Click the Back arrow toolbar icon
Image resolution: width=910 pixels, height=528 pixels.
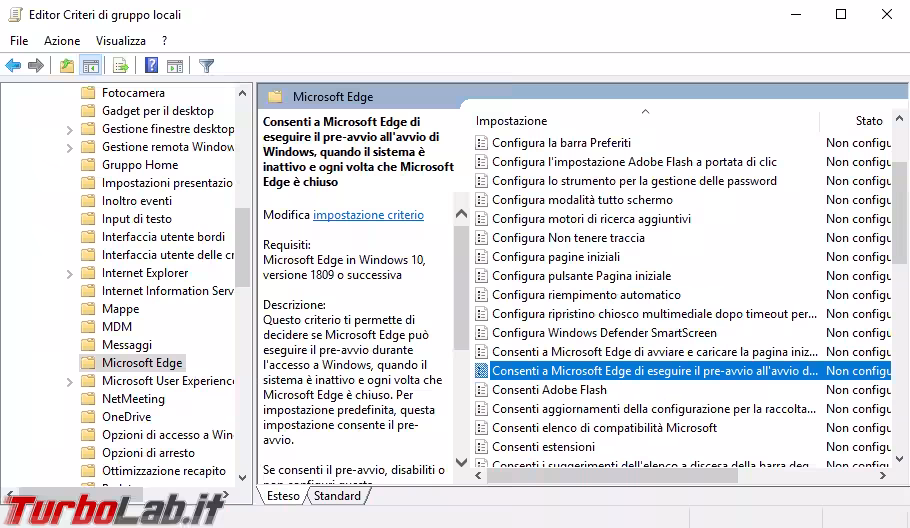(x=13, y=66)
